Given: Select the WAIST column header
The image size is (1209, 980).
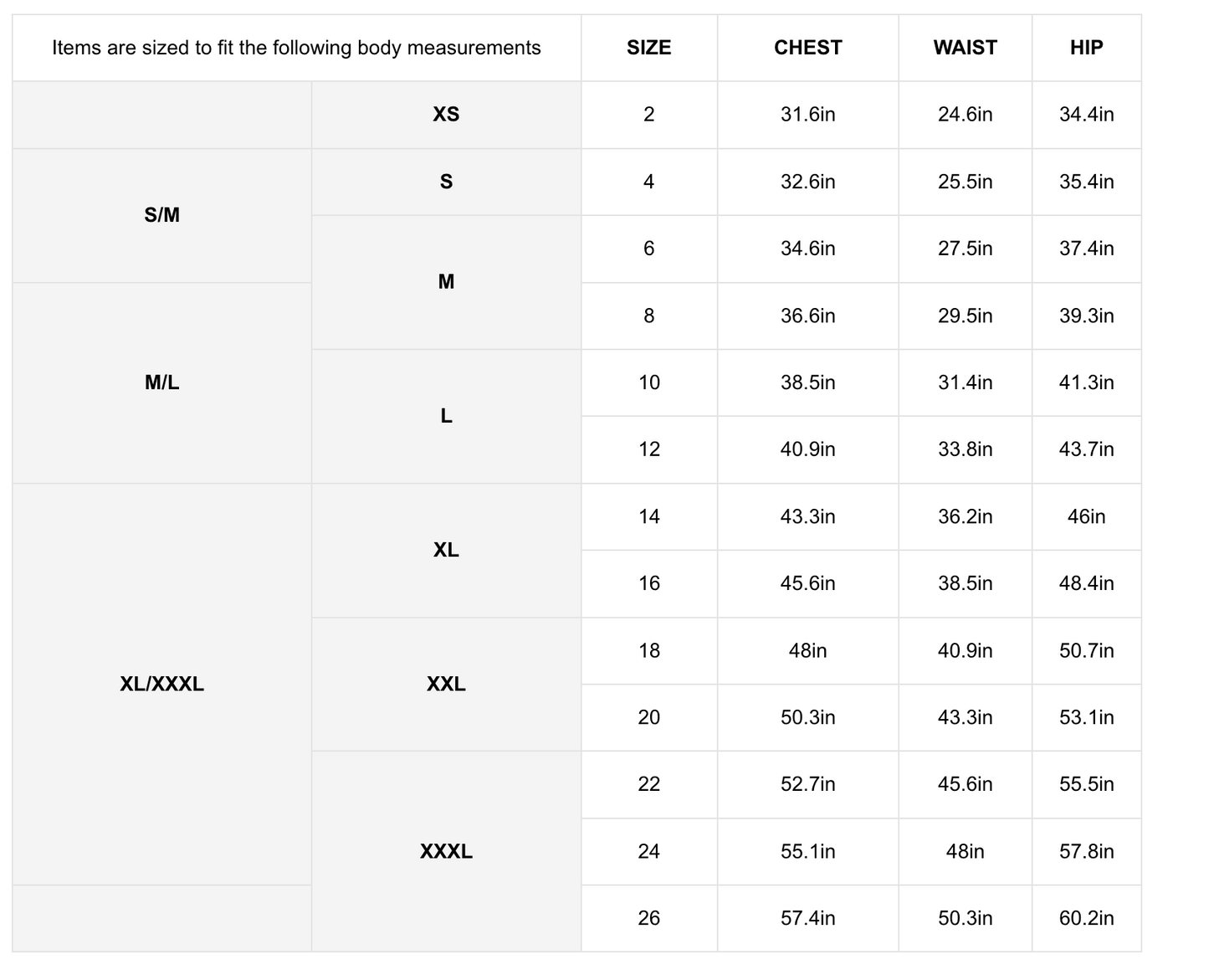Looking at the screenshot, I should click(x=965, y=48).
